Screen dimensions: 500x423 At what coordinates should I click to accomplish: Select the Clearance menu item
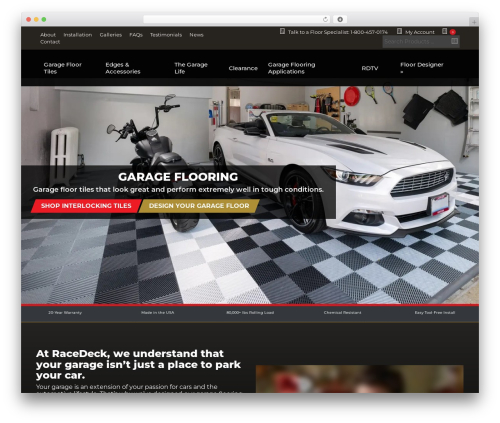(x=243, y=68)
